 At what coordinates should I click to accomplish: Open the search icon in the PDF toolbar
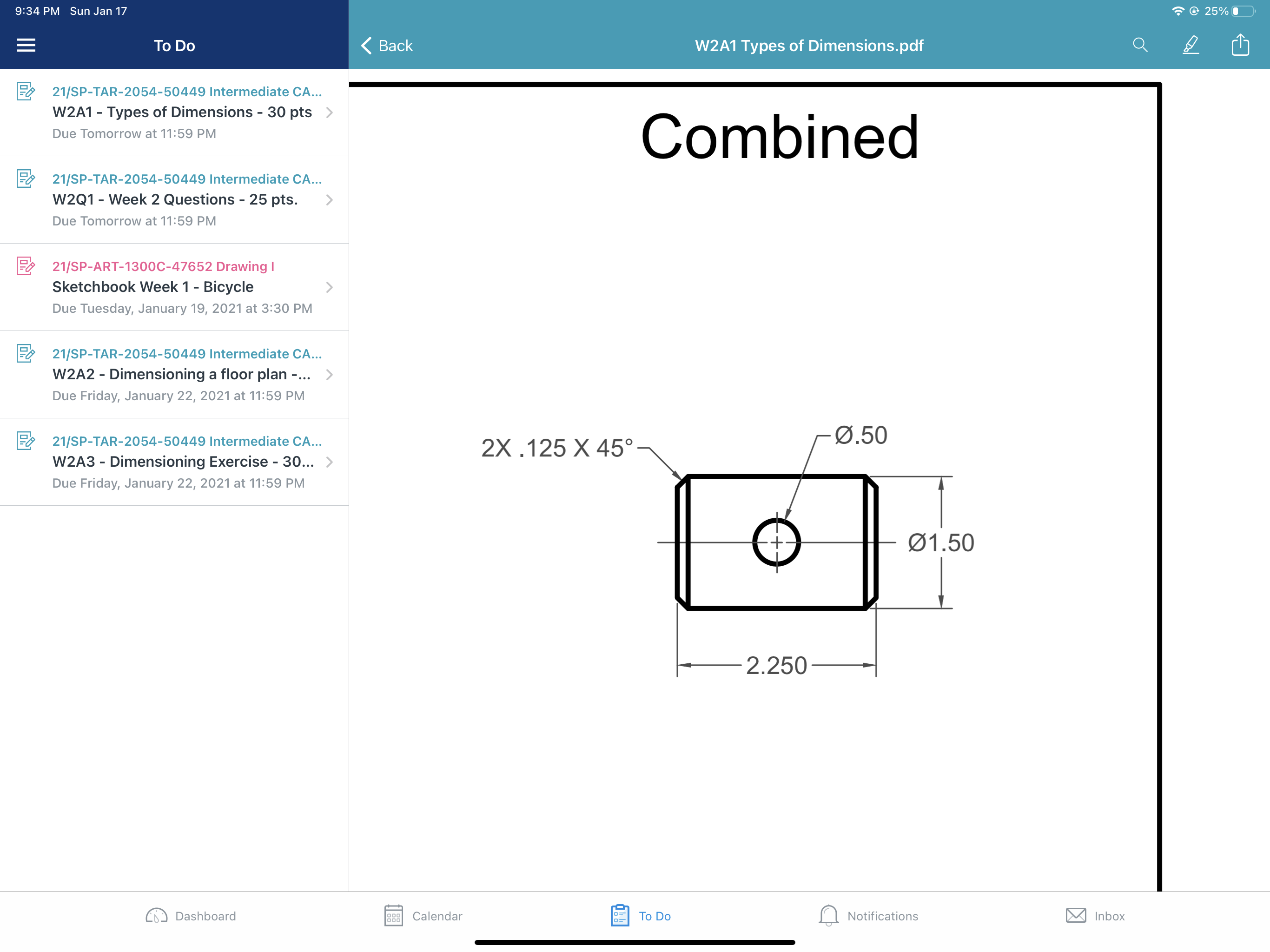(x=1140, y=46)
